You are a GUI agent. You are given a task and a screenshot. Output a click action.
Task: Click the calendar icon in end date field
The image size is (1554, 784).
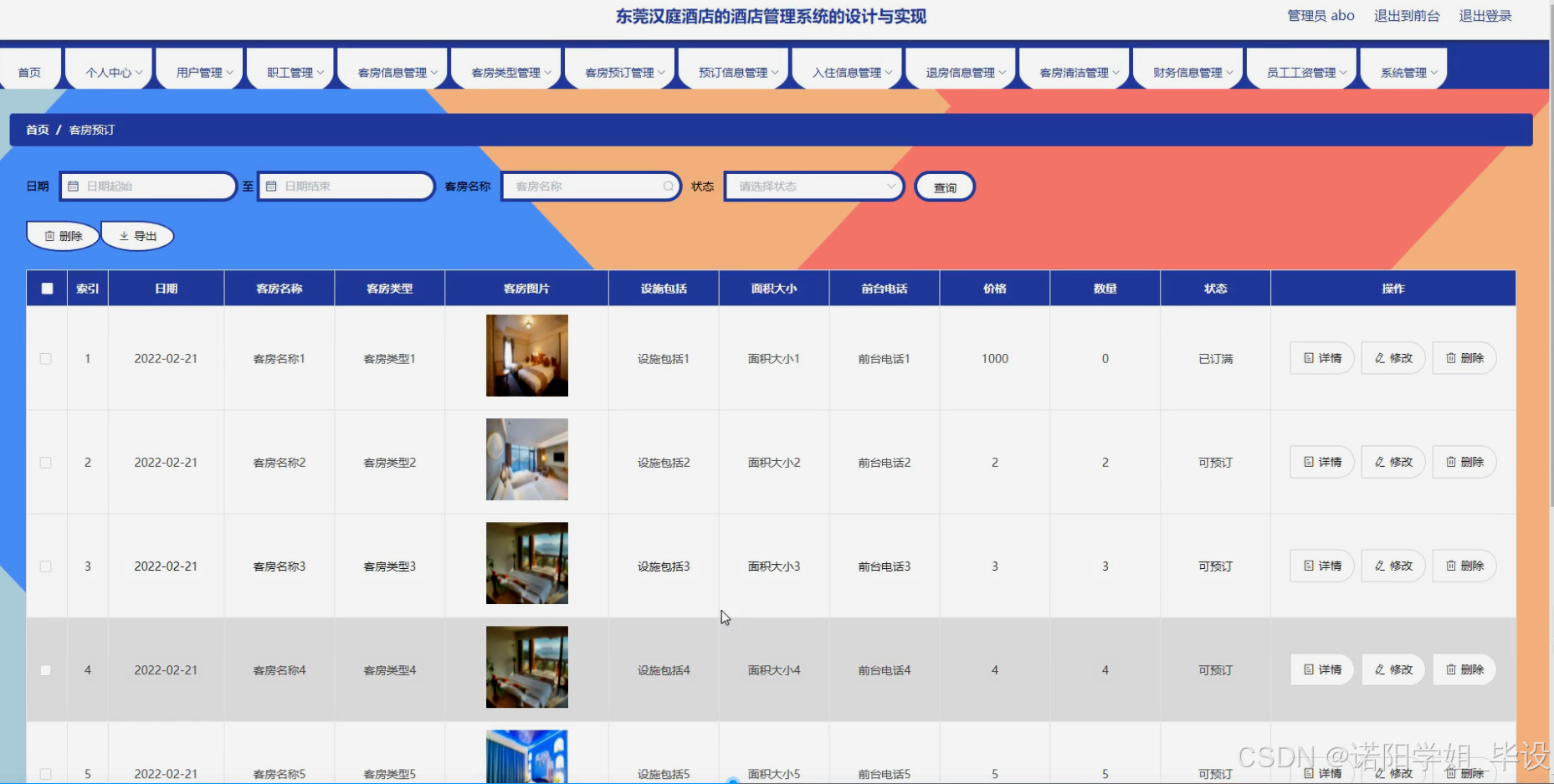(271, 187)
